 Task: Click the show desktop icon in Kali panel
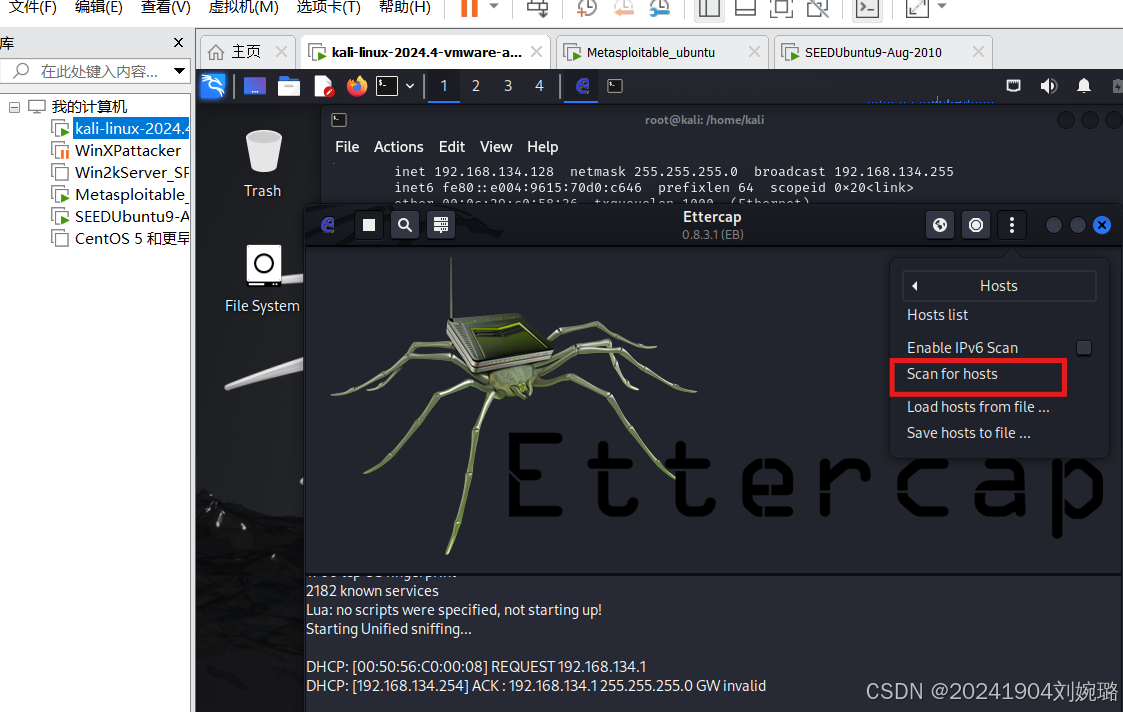click(x=255, y=86)
